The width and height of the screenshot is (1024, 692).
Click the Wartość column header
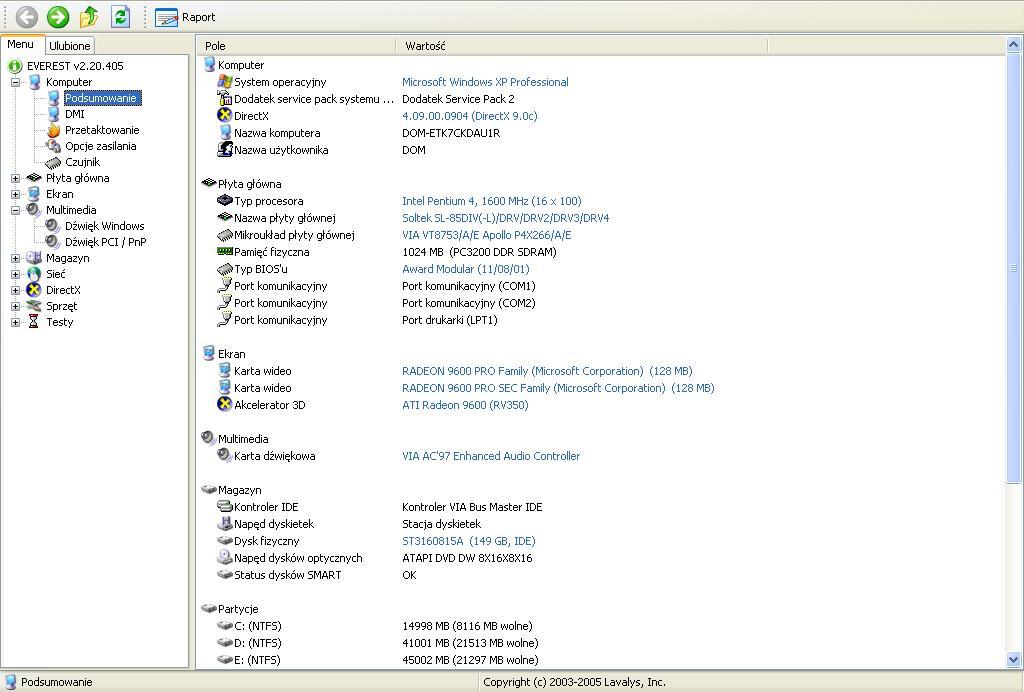click(x=582, y=46)
